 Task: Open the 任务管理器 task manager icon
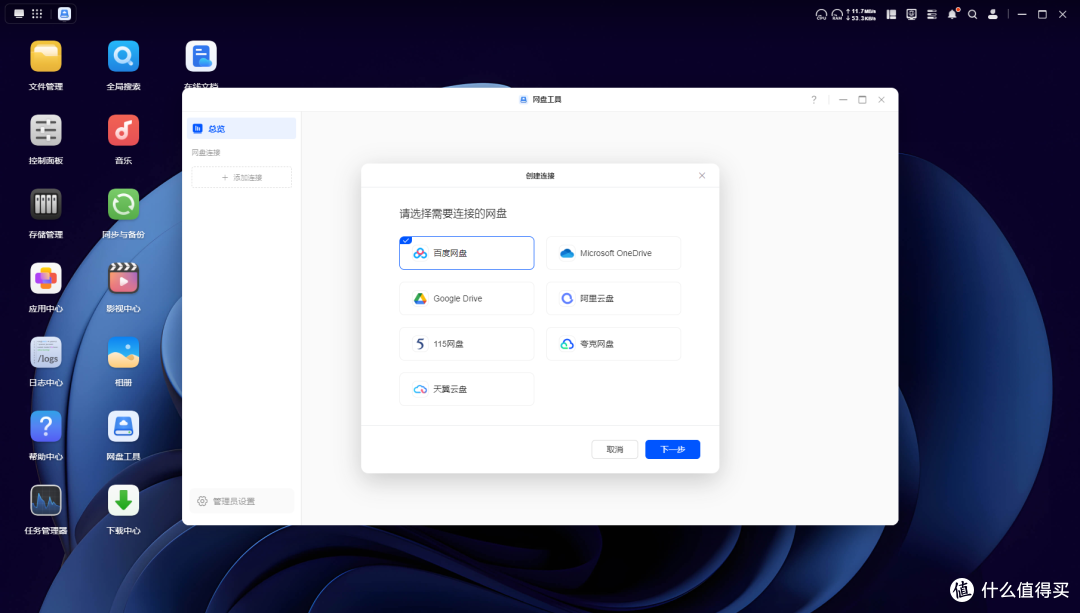click(x=45, y=501)
